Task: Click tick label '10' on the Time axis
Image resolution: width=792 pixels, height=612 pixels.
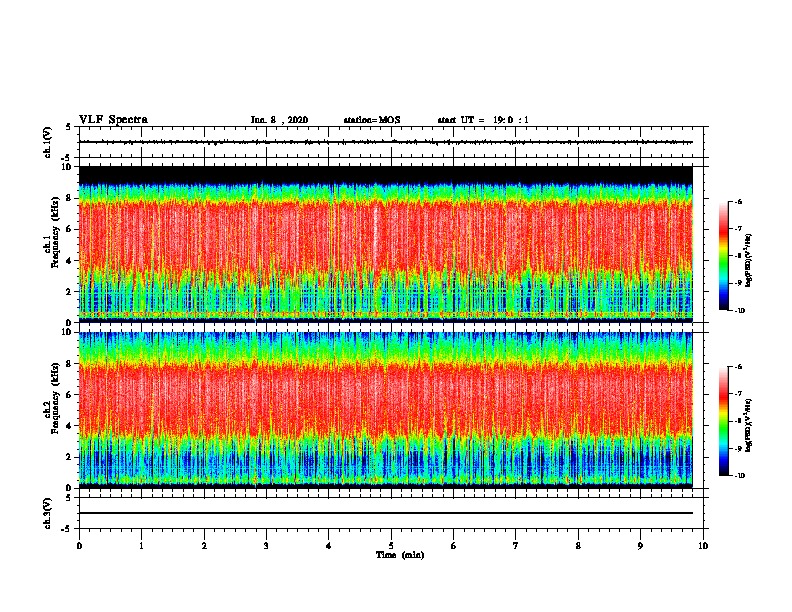Action: click(703, 546)
